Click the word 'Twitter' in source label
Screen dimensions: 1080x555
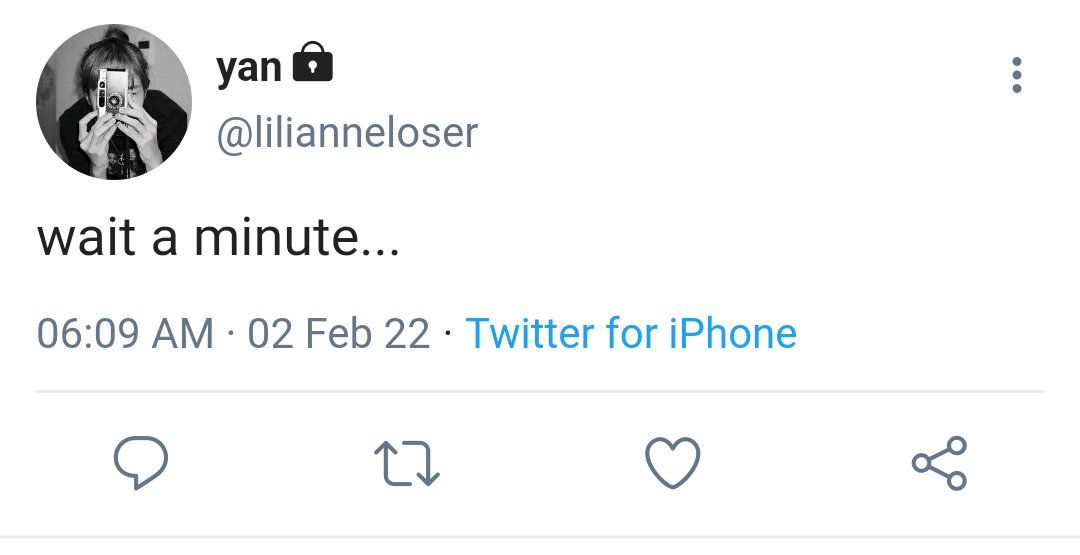tap(531, 333)
